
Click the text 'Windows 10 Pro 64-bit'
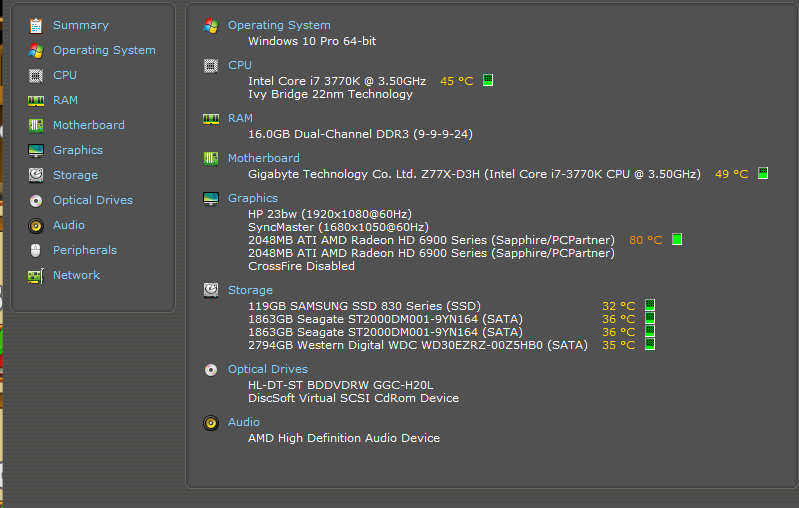(x=312, y=41)
